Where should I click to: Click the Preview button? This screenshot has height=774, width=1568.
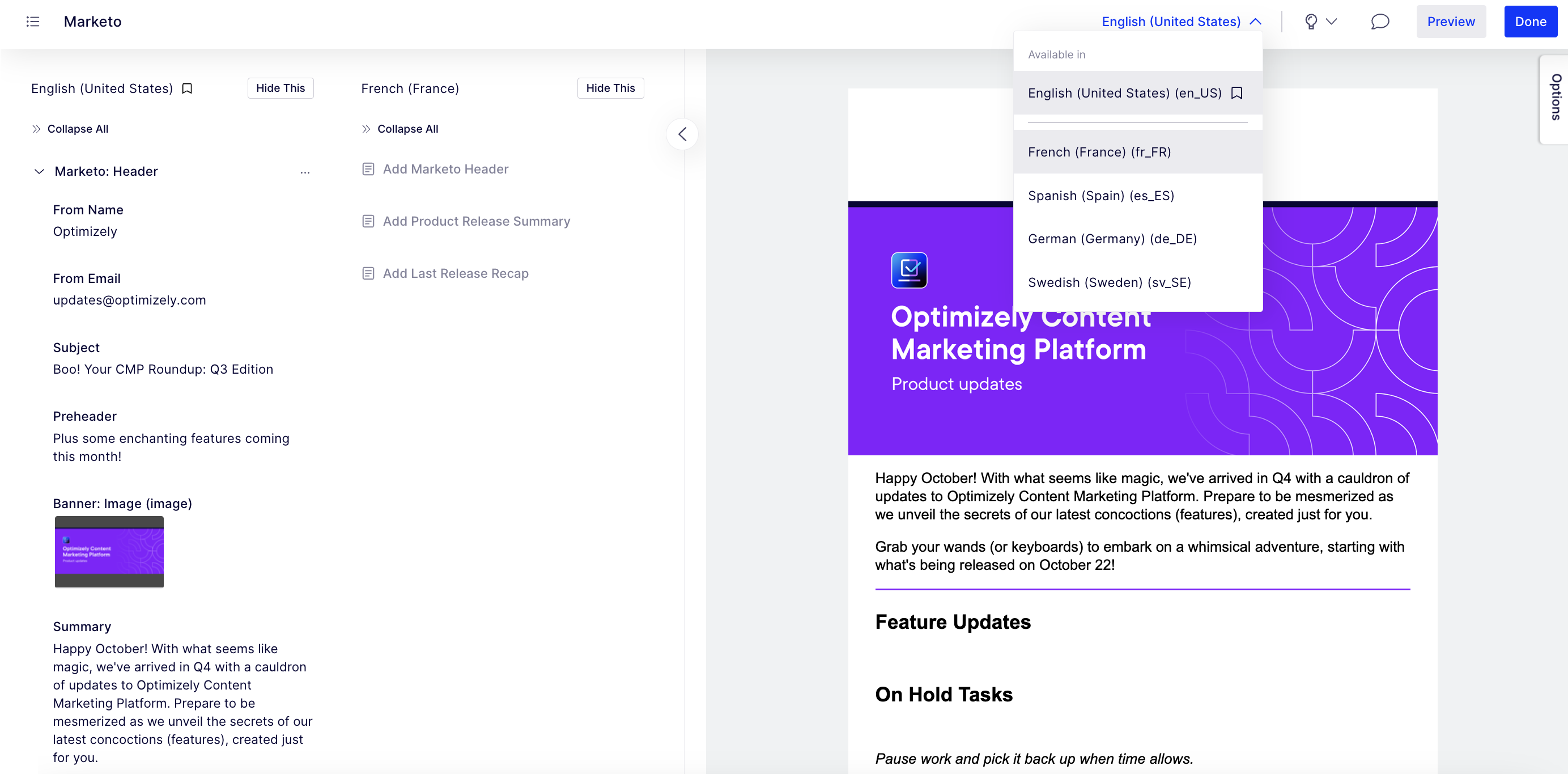tap(1451, 22)
